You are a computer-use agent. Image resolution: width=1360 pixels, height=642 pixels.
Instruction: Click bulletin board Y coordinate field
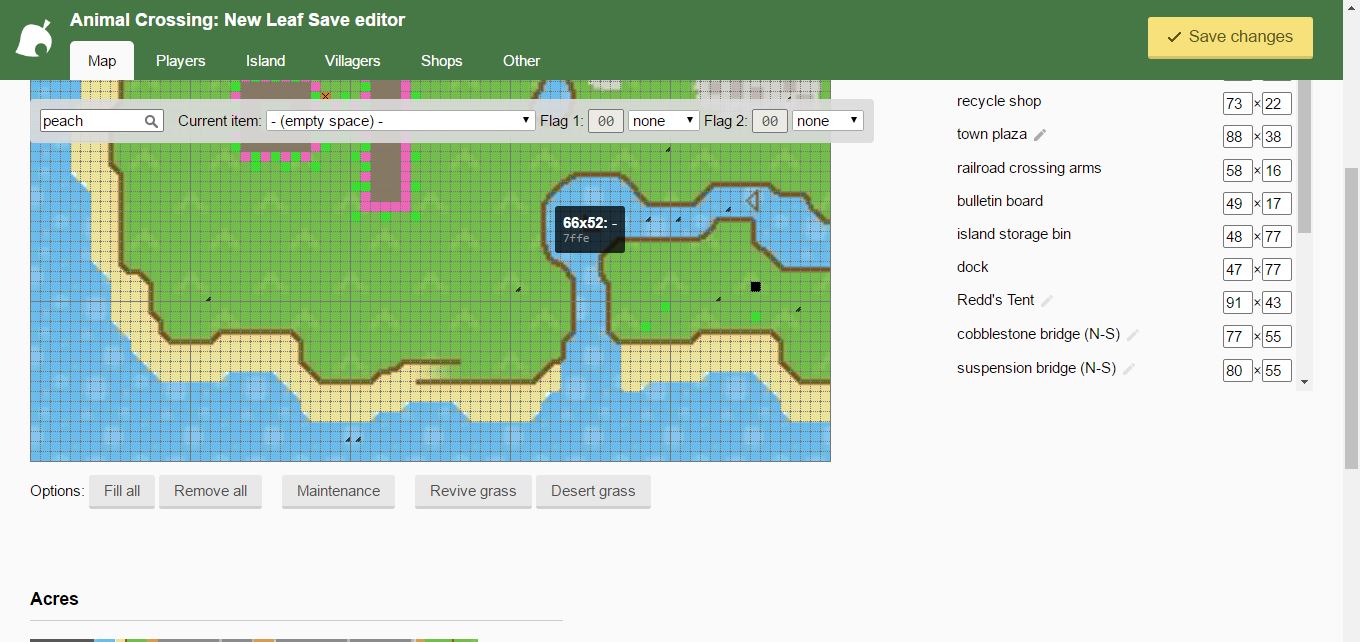1277,203
